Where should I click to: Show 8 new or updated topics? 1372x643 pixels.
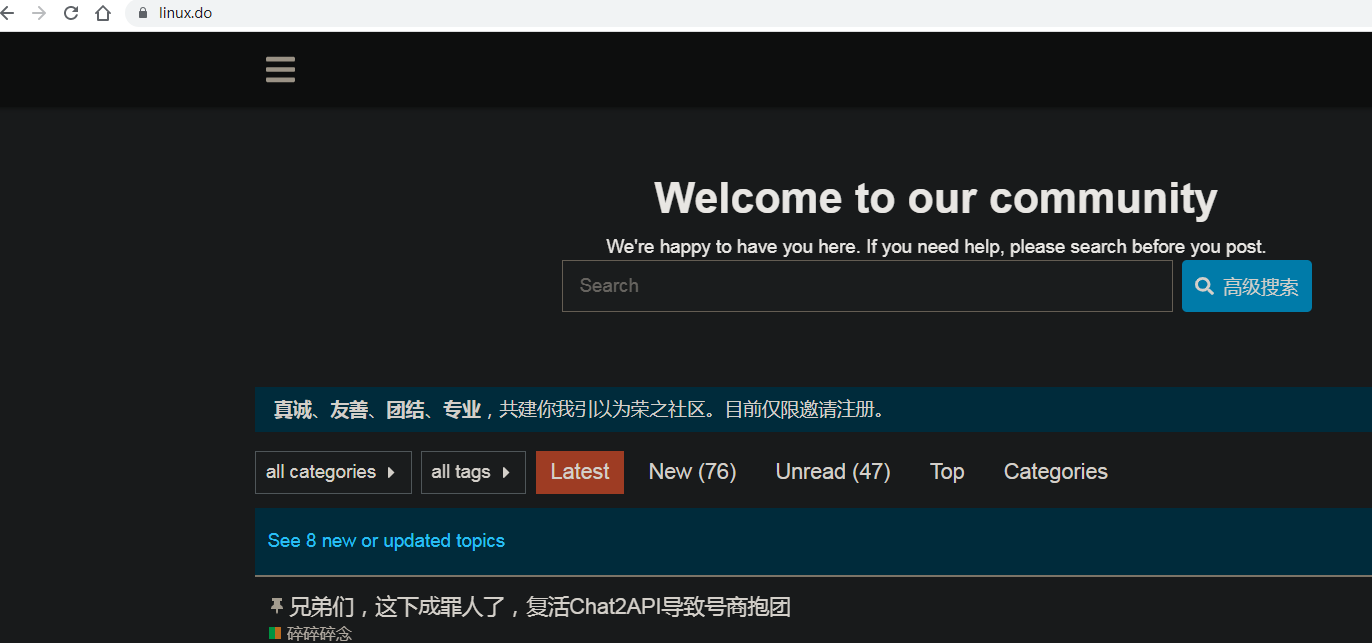coord(386,541)
